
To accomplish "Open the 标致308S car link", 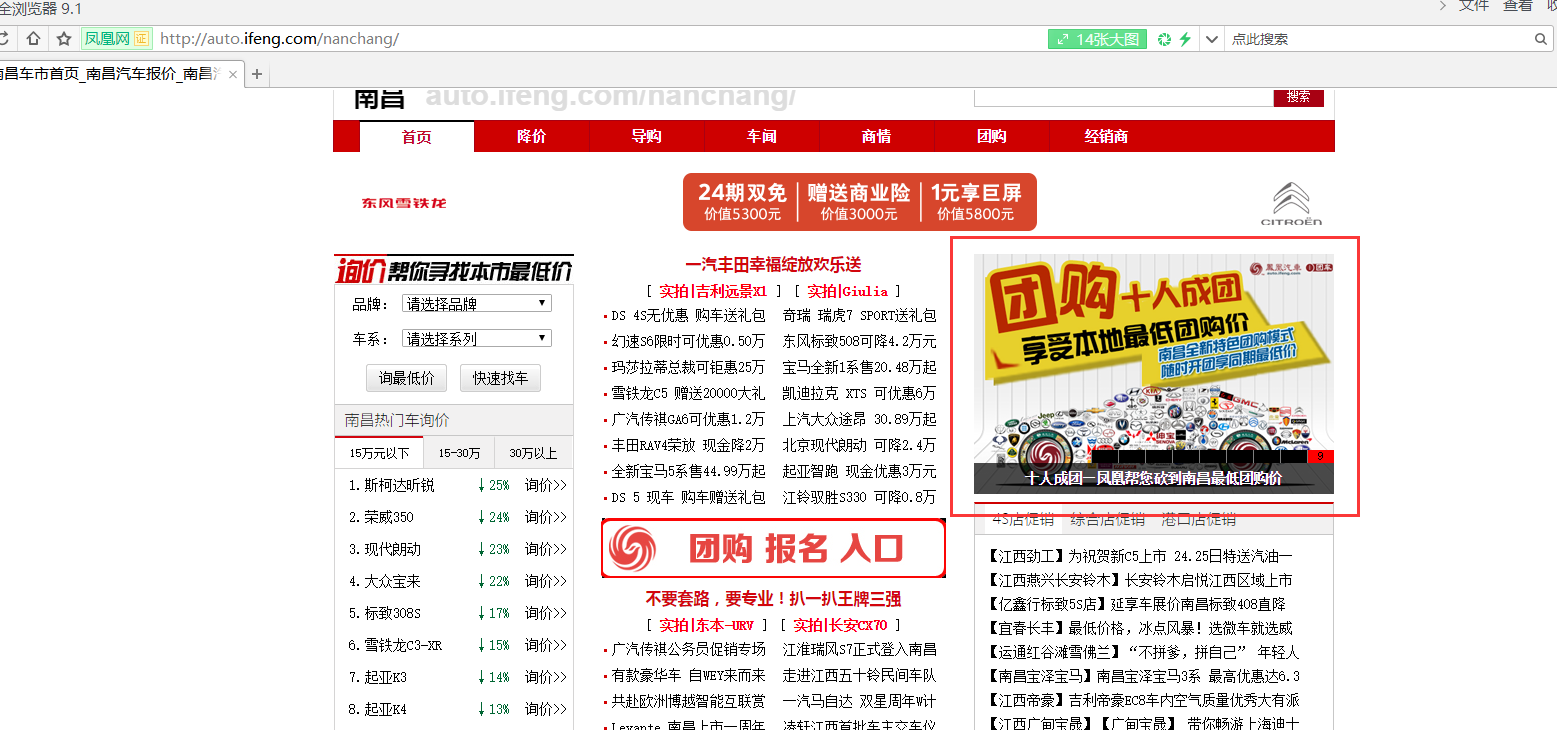I will pyautogui.click(x=393, y=613).
